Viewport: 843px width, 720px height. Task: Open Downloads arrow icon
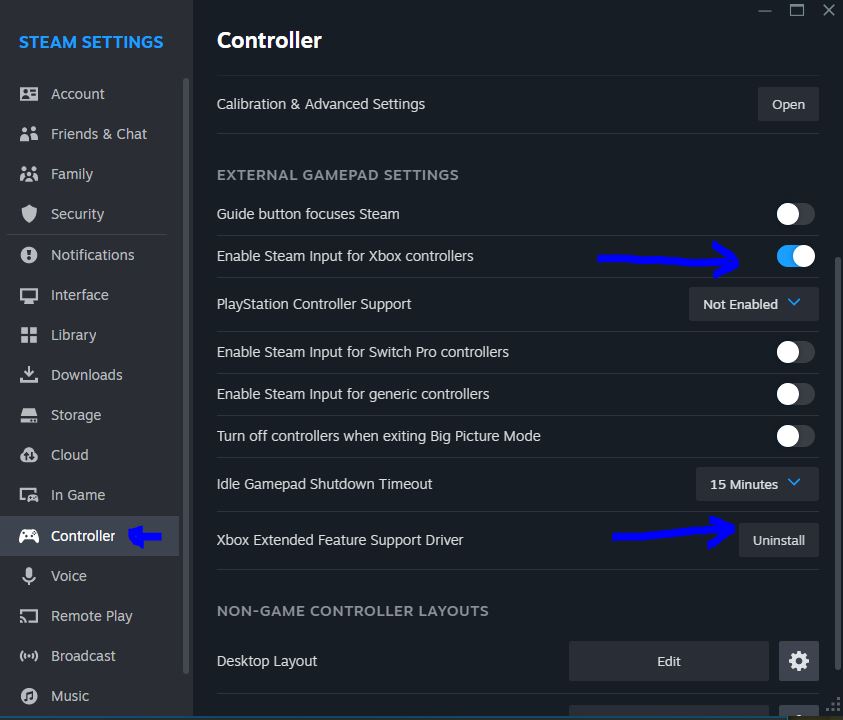tap(29, 375)
